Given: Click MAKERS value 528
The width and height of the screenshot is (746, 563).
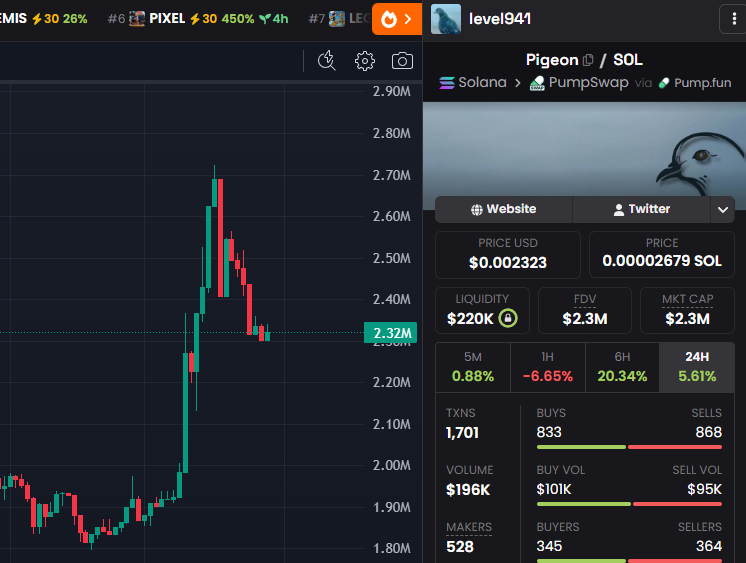Looking at the screenshot, I should (460, 547).
